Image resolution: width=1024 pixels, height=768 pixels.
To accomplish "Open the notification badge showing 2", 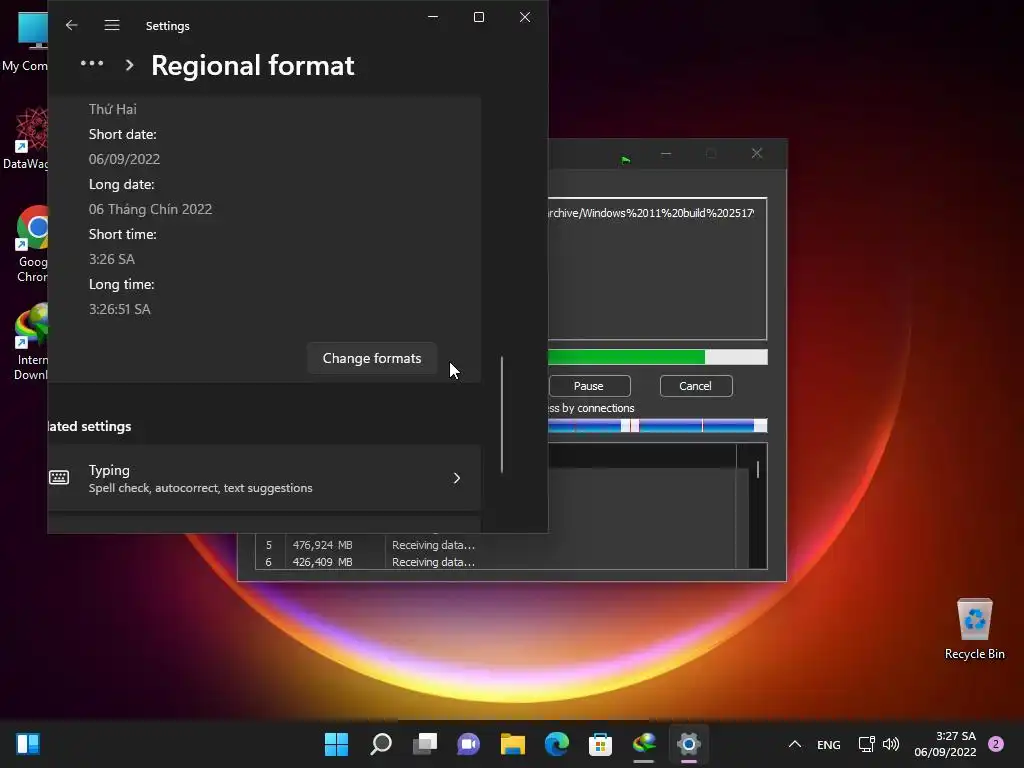I will pos(996,744).
